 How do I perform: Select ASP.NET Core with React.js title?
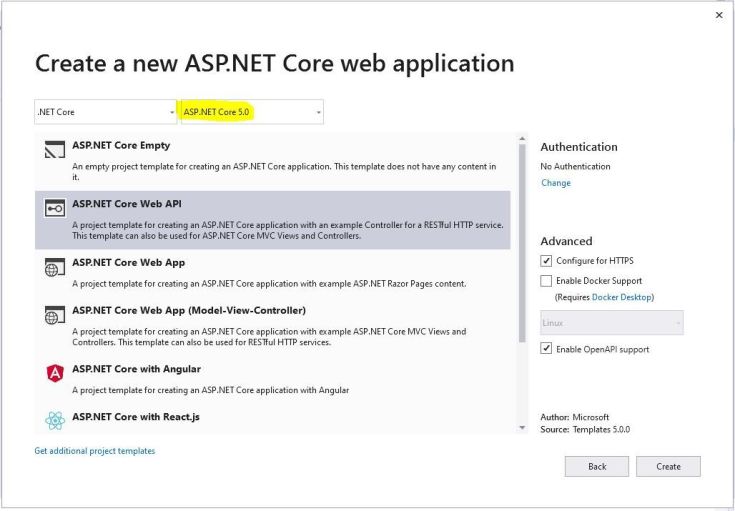136,417
